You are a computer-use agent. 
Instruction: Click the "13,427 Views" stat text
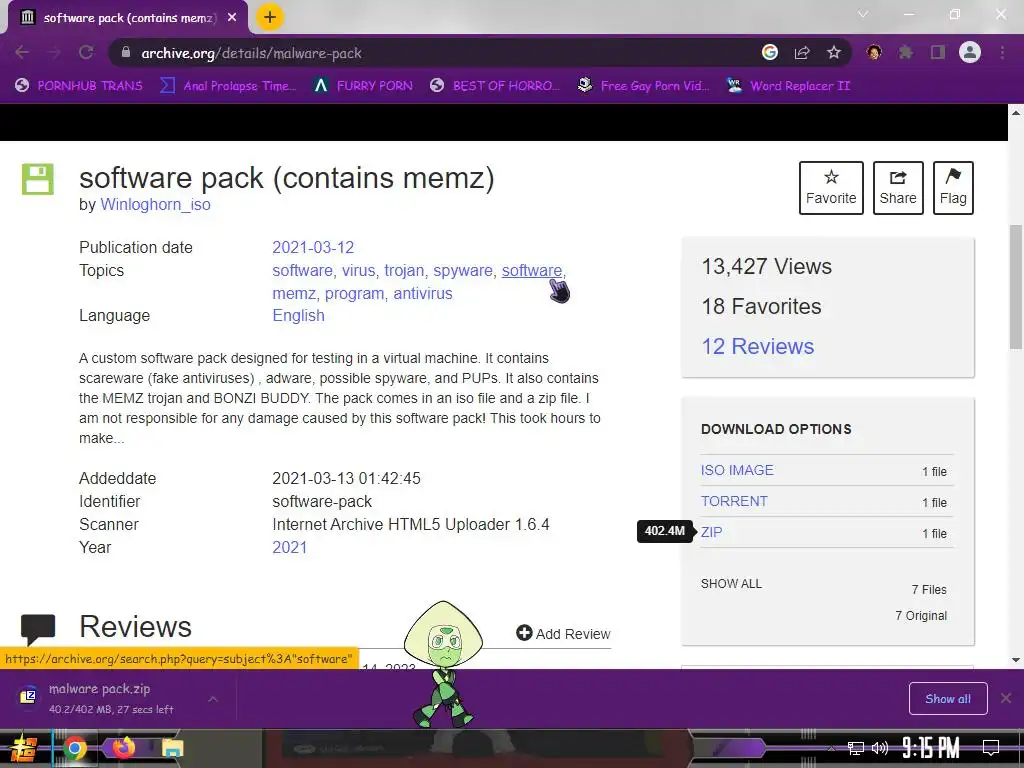pyautogui.click(x=767, y=266)
